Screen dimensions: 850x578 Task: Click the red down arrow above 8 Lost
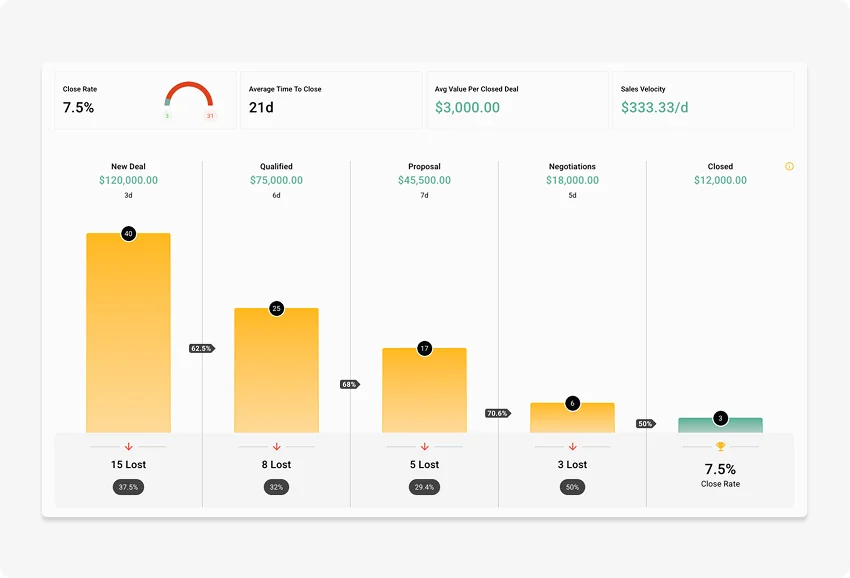(276, 446)
